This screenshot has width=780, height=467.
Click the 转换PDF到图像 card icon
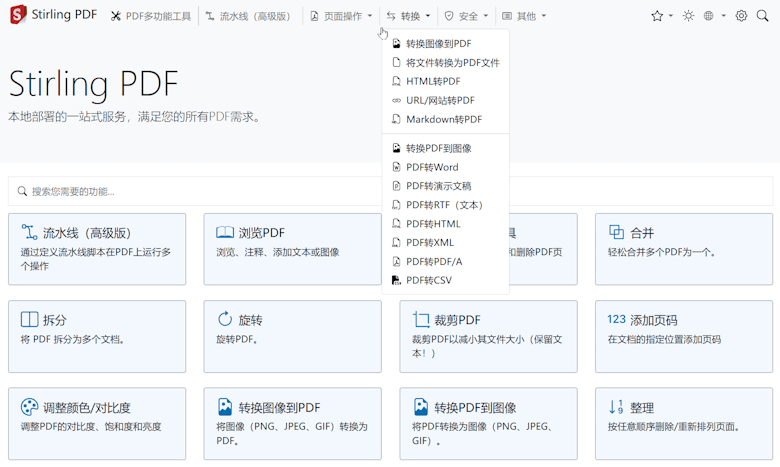pos(421,407)
